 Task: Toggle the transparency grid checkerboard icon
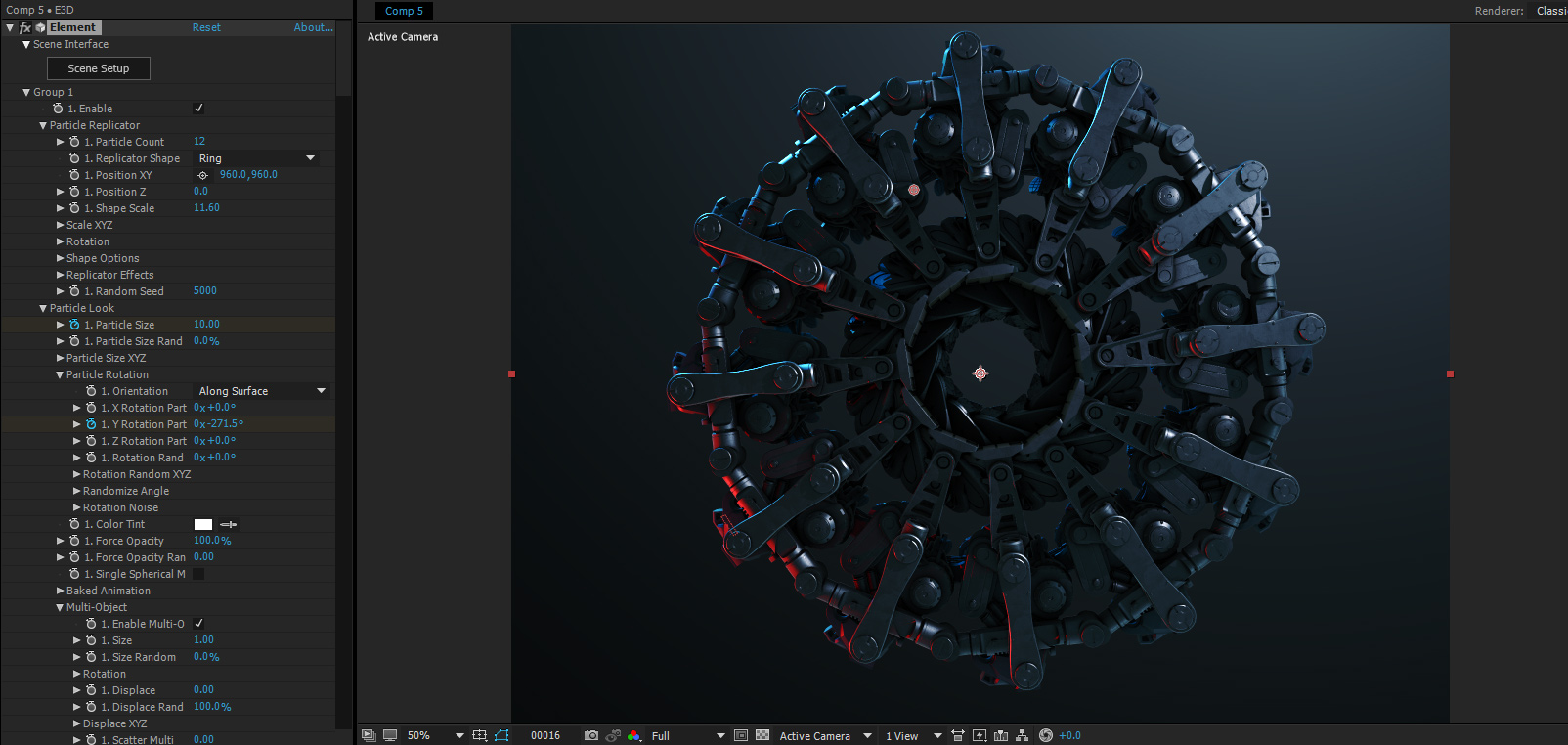coord(762,735)
